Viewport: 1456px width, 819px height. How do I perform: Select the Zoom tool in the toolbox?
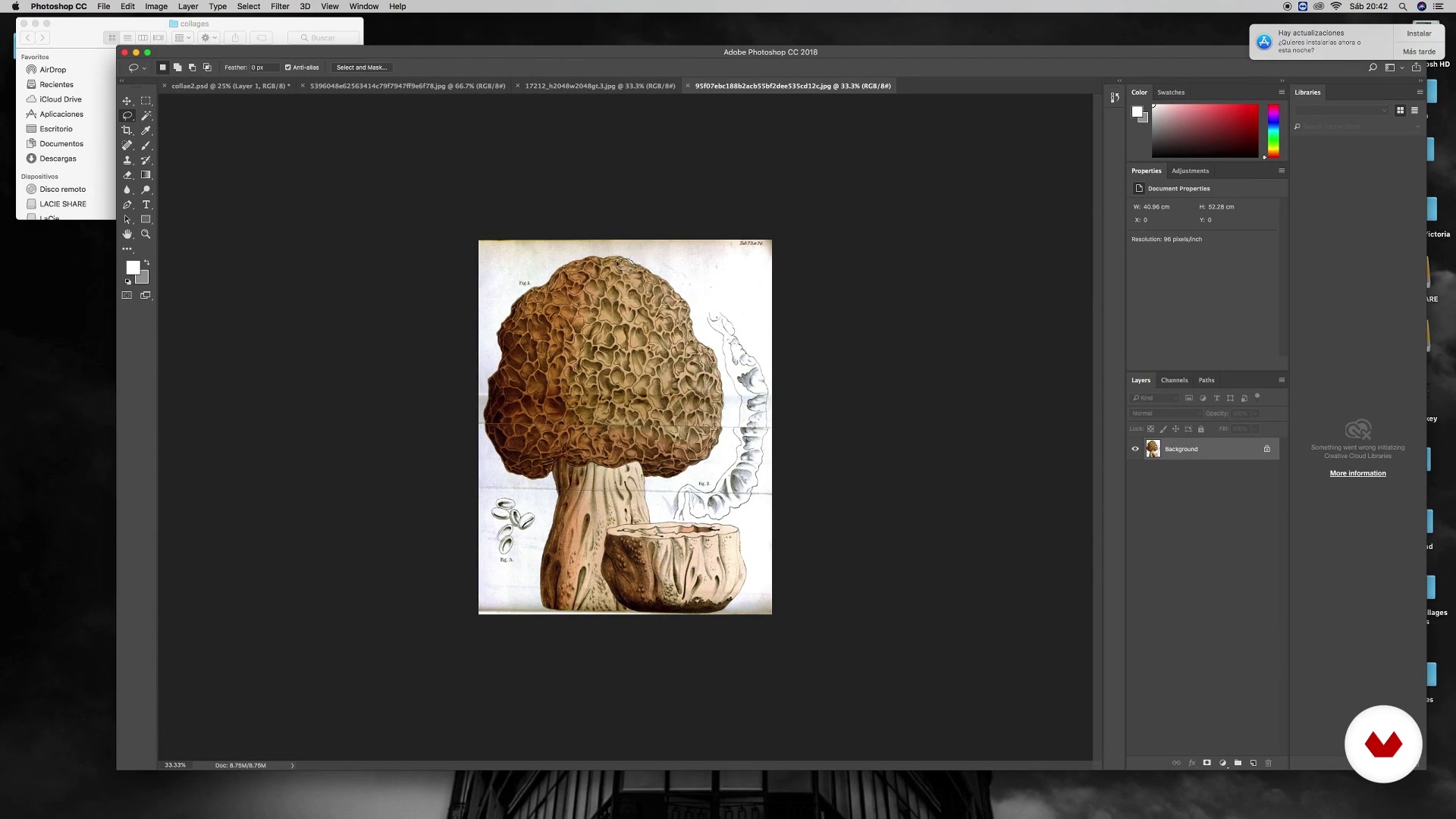(146, 234)
